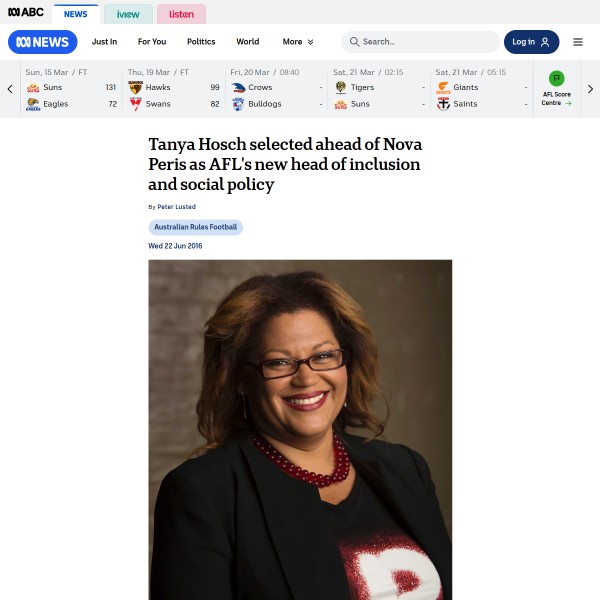
Task: Expand the More dropdown menu
Action: 298,42
